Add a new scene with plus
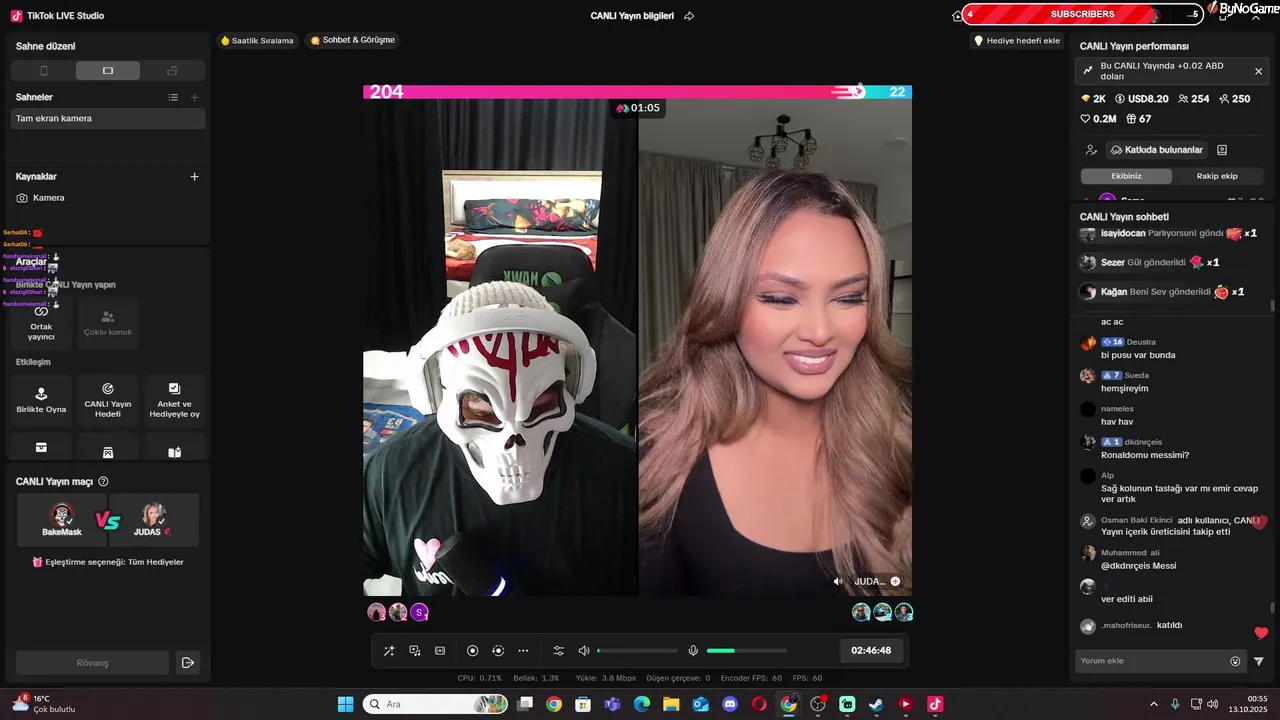Image resolution: width=1280 pixels, height=720 pixels. pos(195,97)
